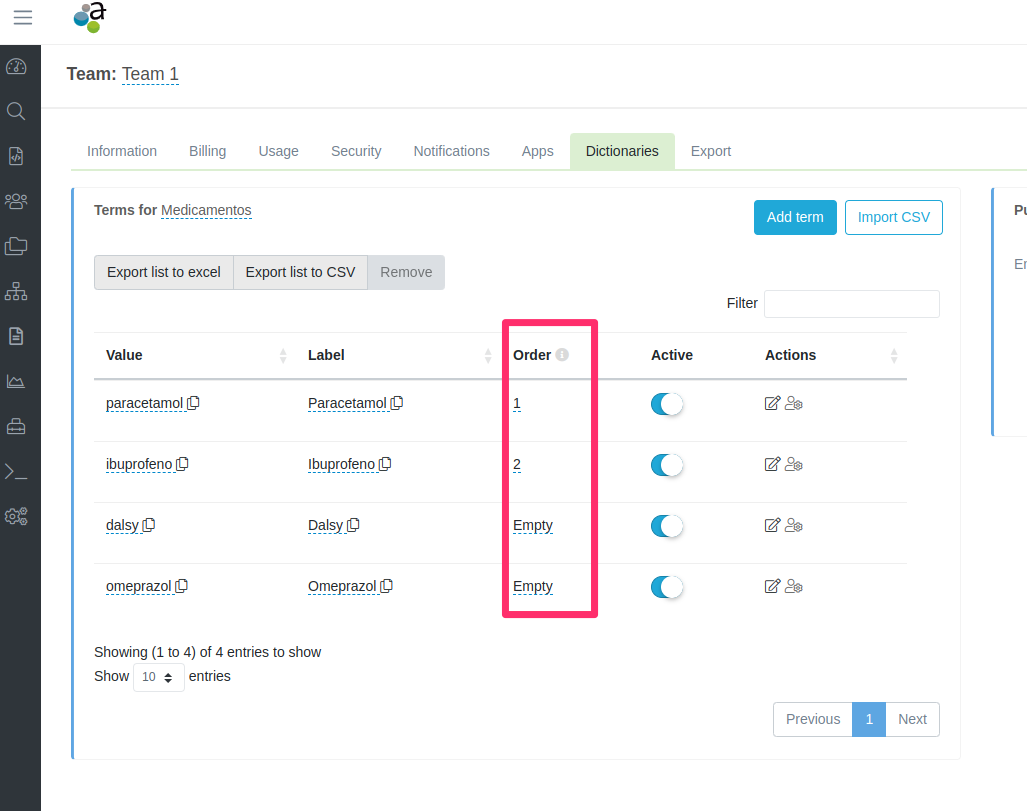Image resolution: width=1027 pixels, height=811 pixels.
Task: Open the dashboard gauge icon in sidebar
Action: click(x=16, y=67)
